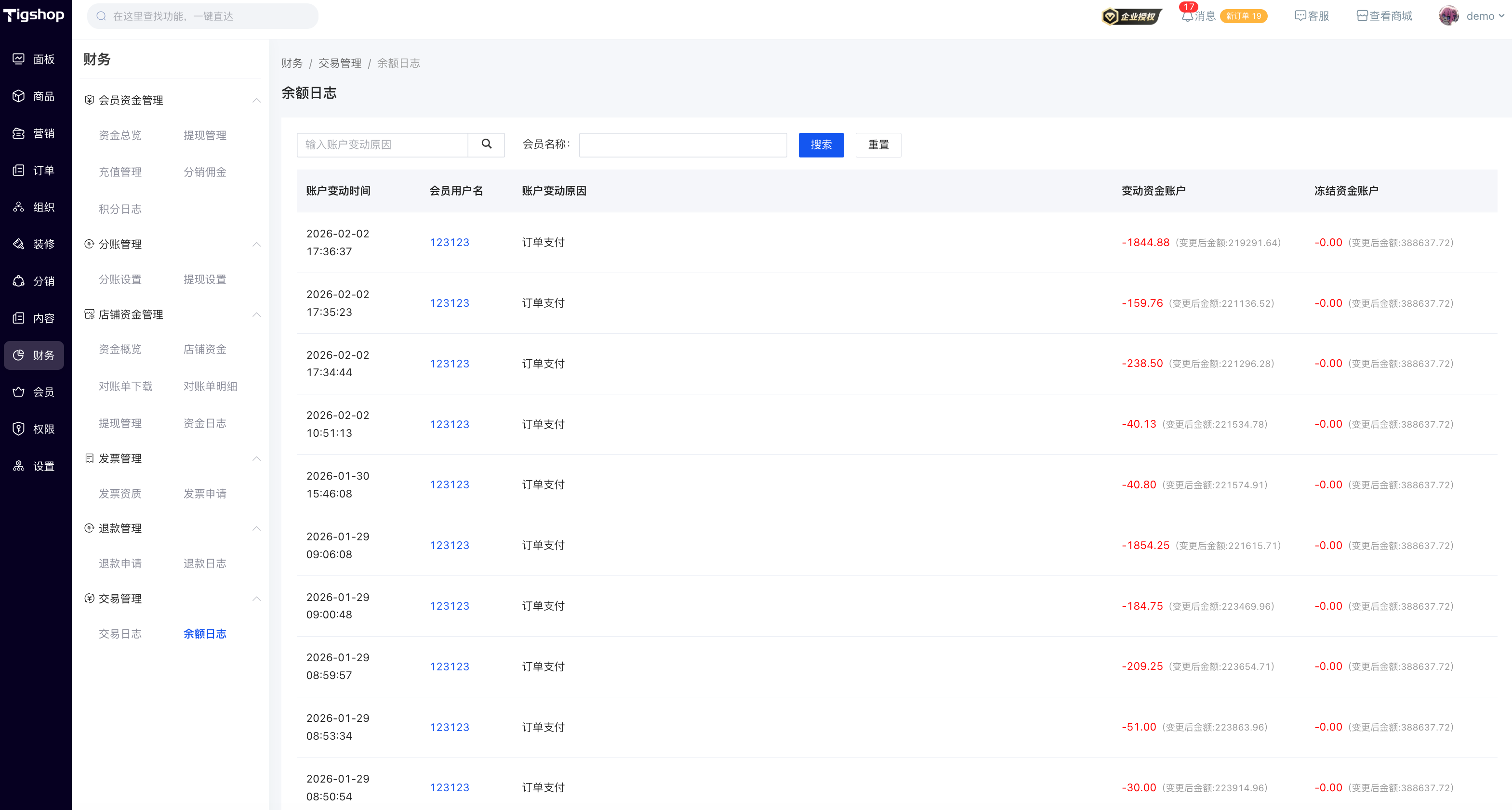Open the 订单 orders sidebar icon
The height and width of the screenshot is (810, 1512).
tap(19, 170)
